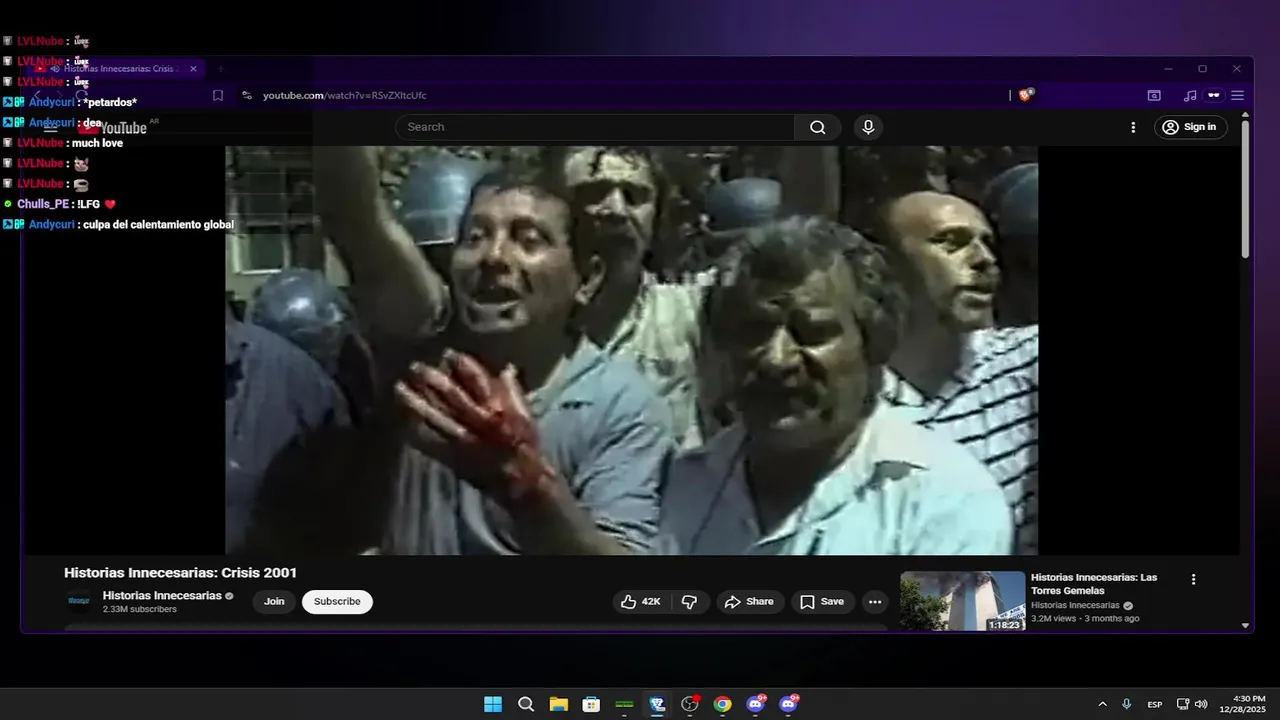
Task: Click the playing video frame
Action: pos(631,350)
